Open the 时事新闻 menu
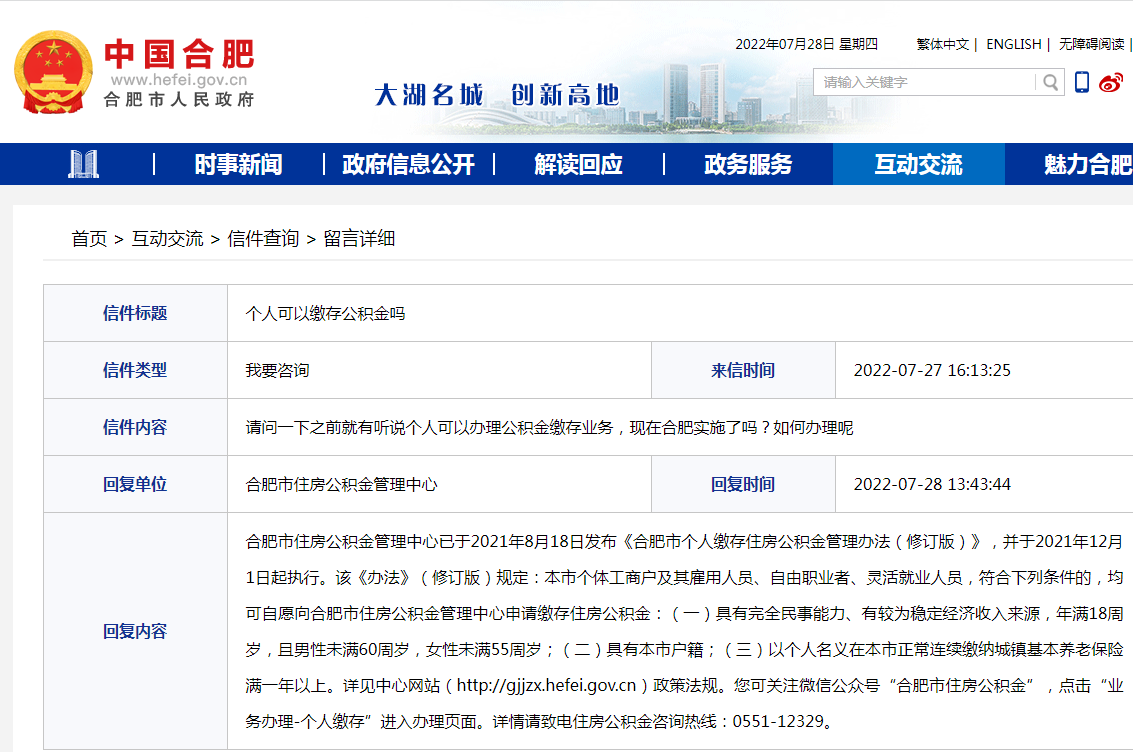Viewport: 1133px width, 752px height. coord(238,165)
